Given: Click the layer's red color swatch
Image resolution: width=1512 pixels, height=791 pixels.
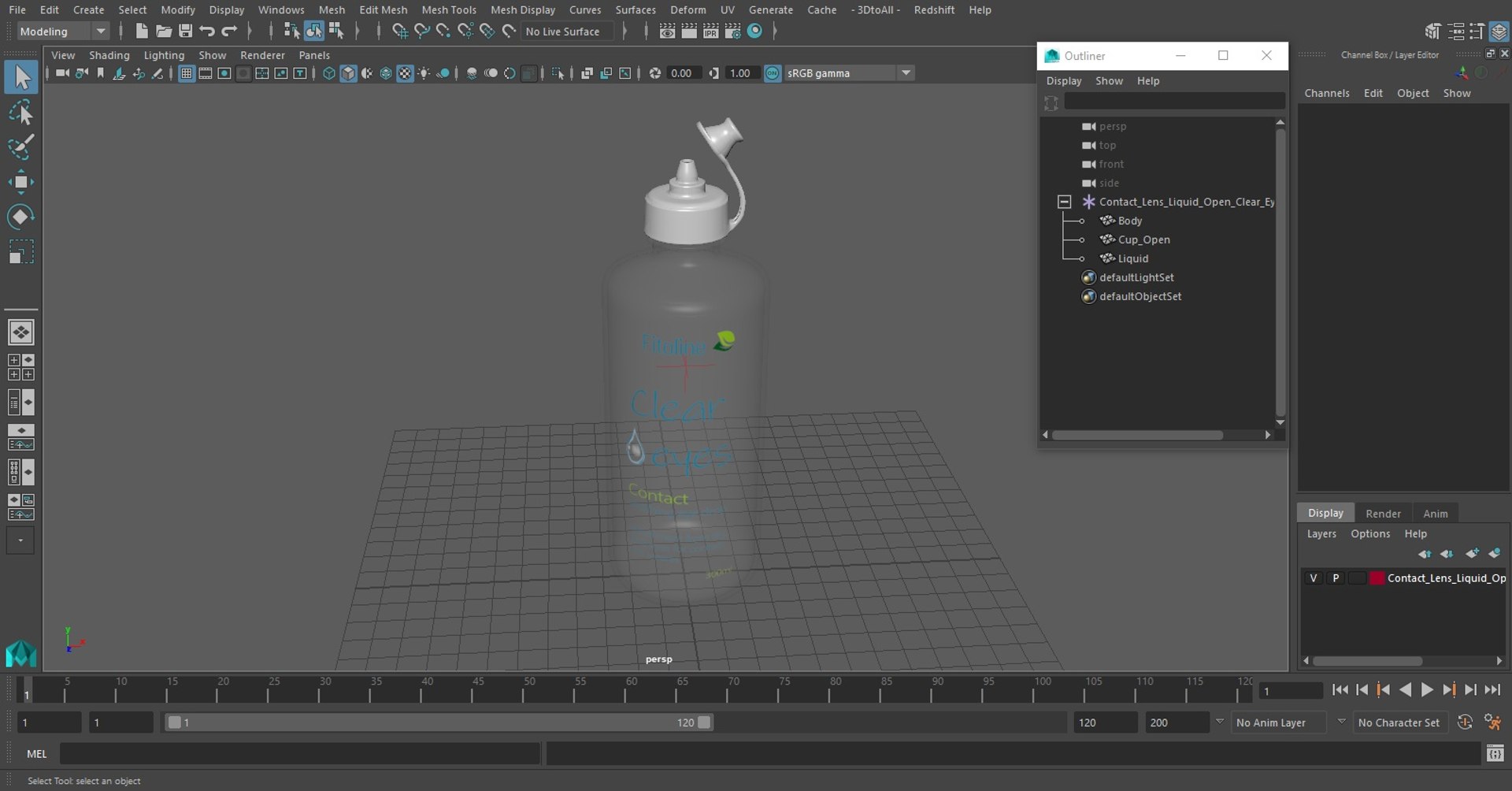Looking at the screenshot, I should (x=1377, y=578).
